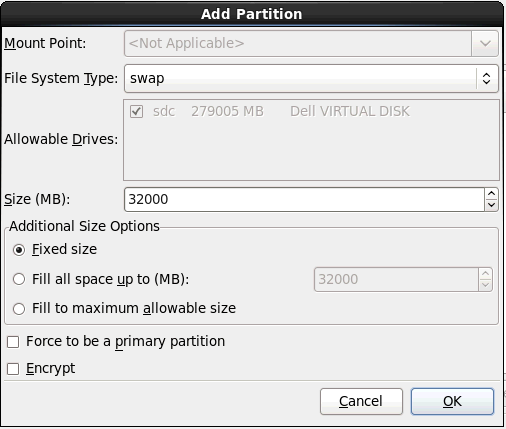The height and width of the screenshot is (429, 506).
Task: Click the fill-up-to 32000 value field
Action: pos(396,279)
